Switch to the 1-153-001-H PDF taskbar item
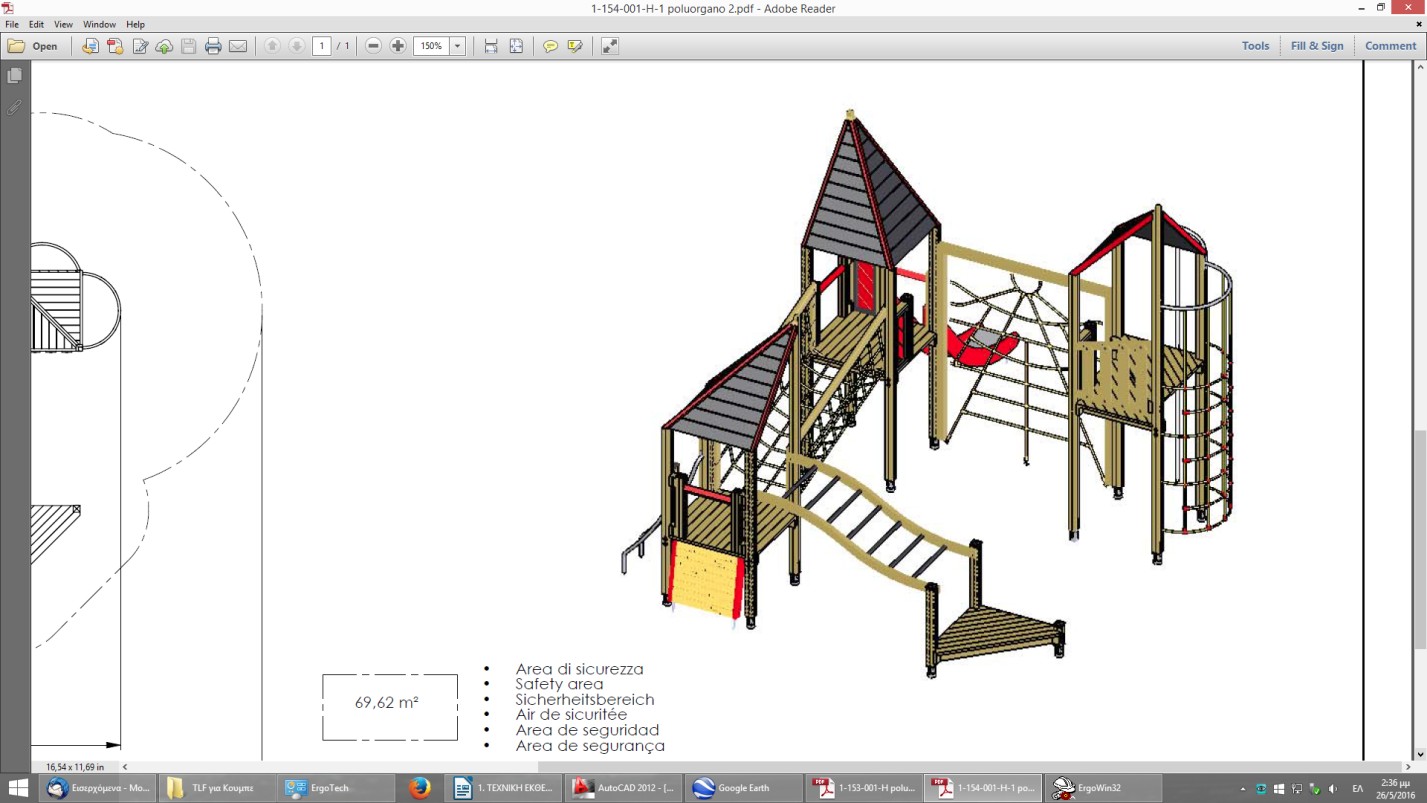The height and width of the screenshot is (803, 1427). point(864,788)
